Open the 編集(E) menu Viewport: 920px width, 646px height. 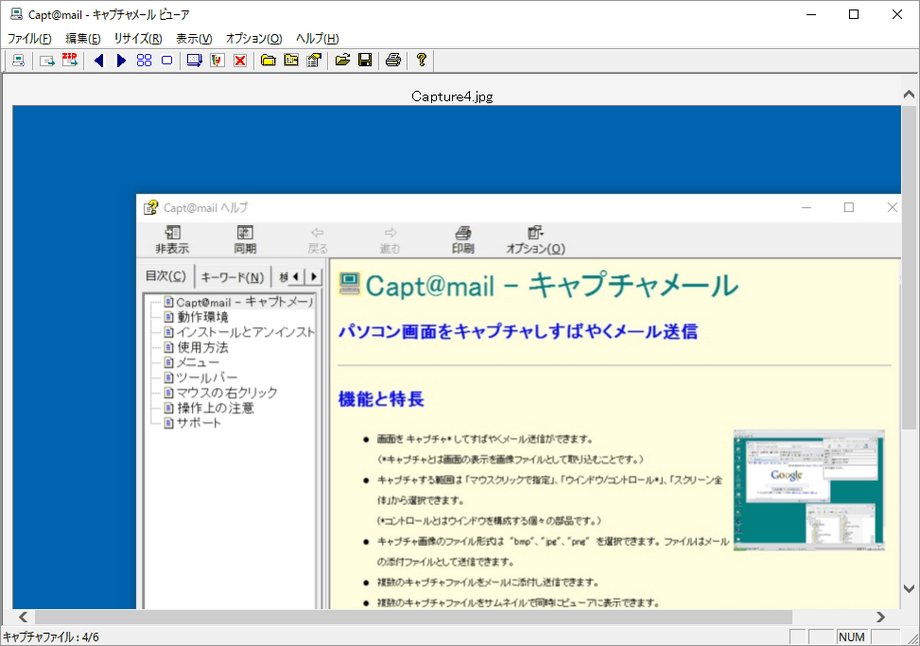(x=83, y=39)
